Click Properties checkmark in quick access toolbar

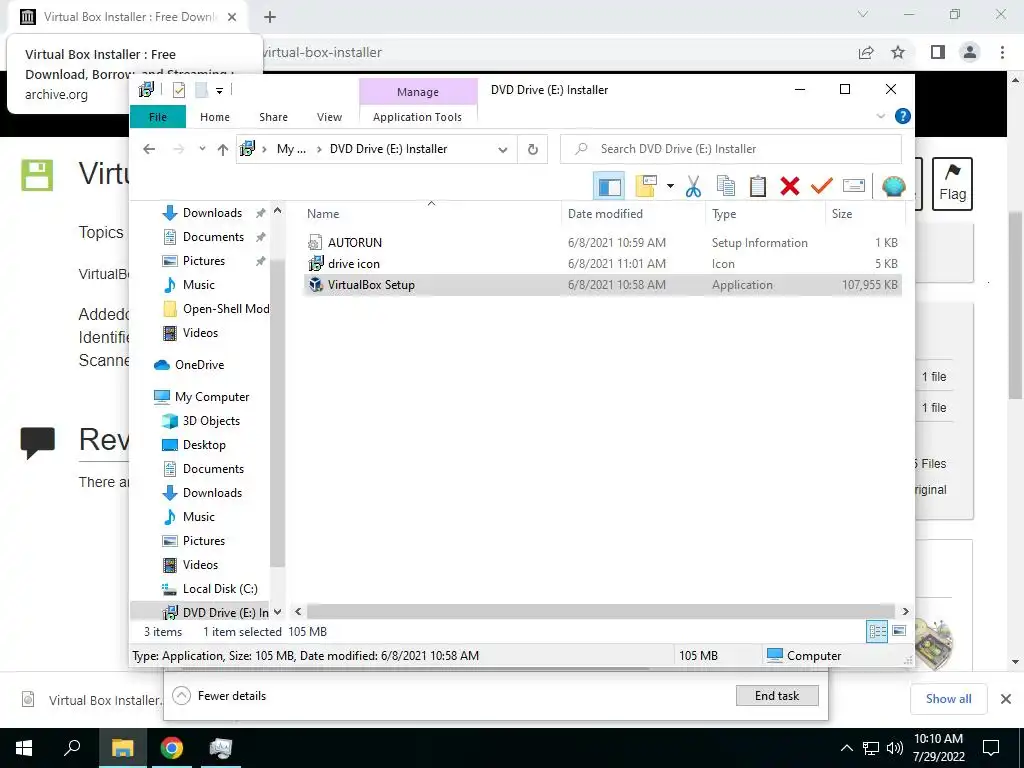coord(178,90)
